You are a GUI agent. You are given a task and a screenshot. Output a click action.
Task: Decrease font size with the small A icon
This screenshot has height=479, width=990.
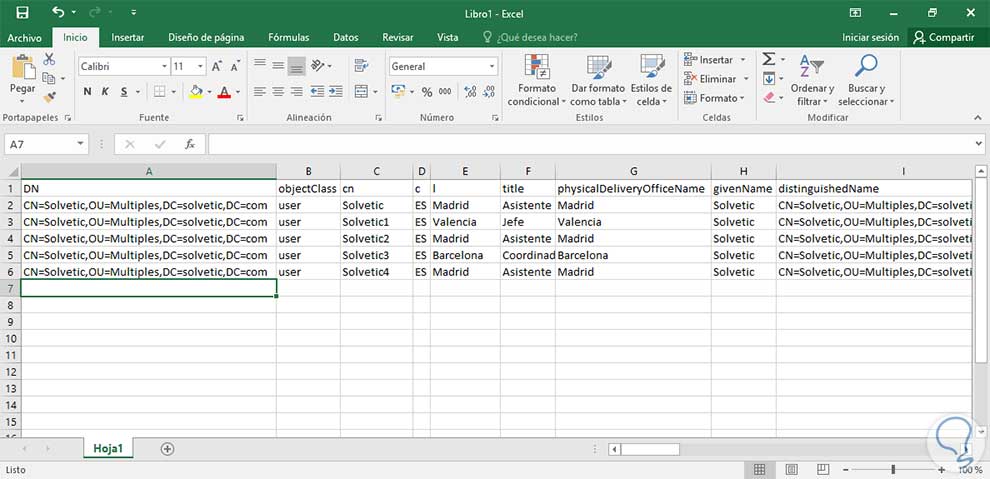[235, 66]
